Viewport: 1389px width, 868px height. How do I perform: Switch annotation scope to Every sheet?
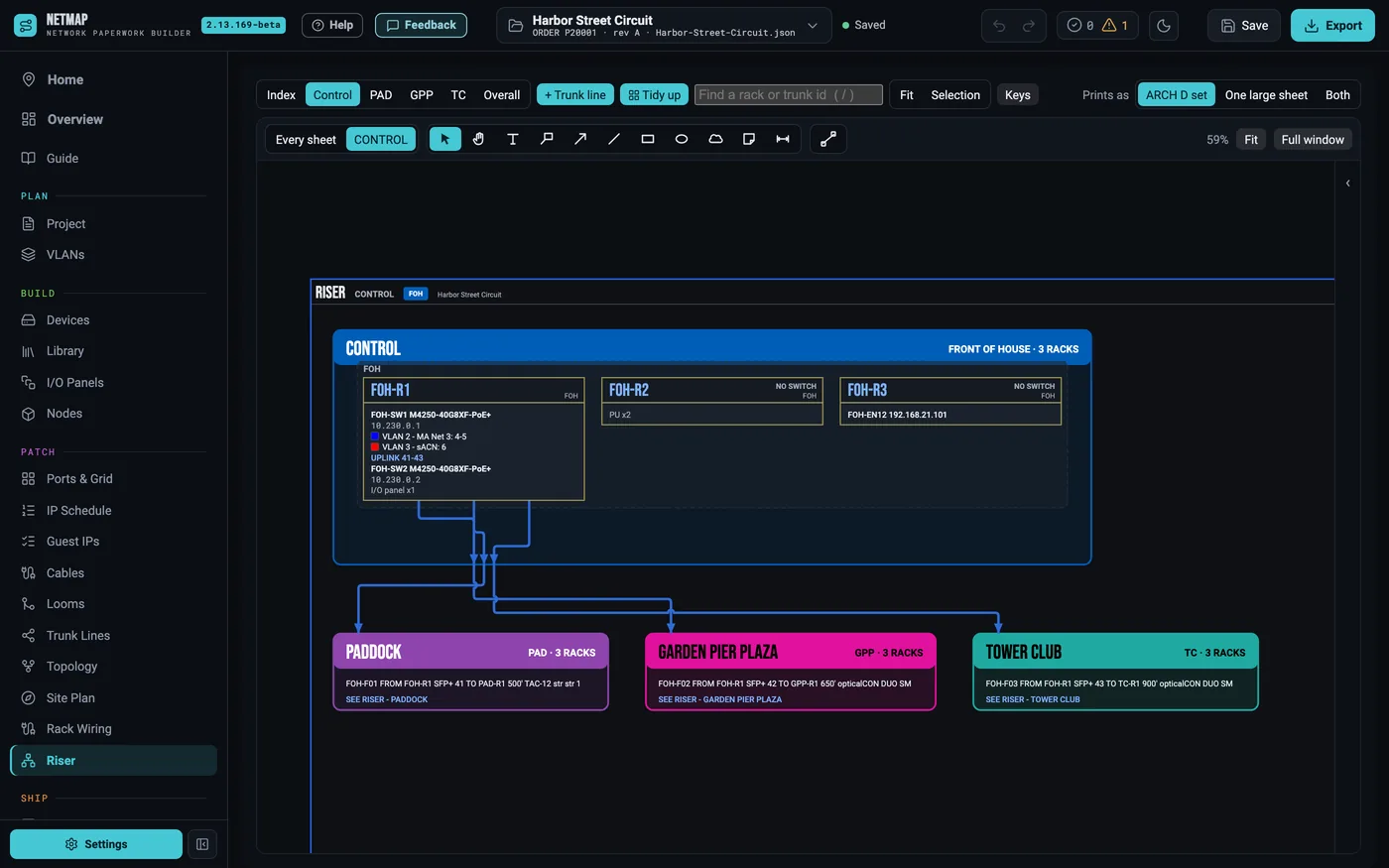pyautogui.click(x=306, y=140)
